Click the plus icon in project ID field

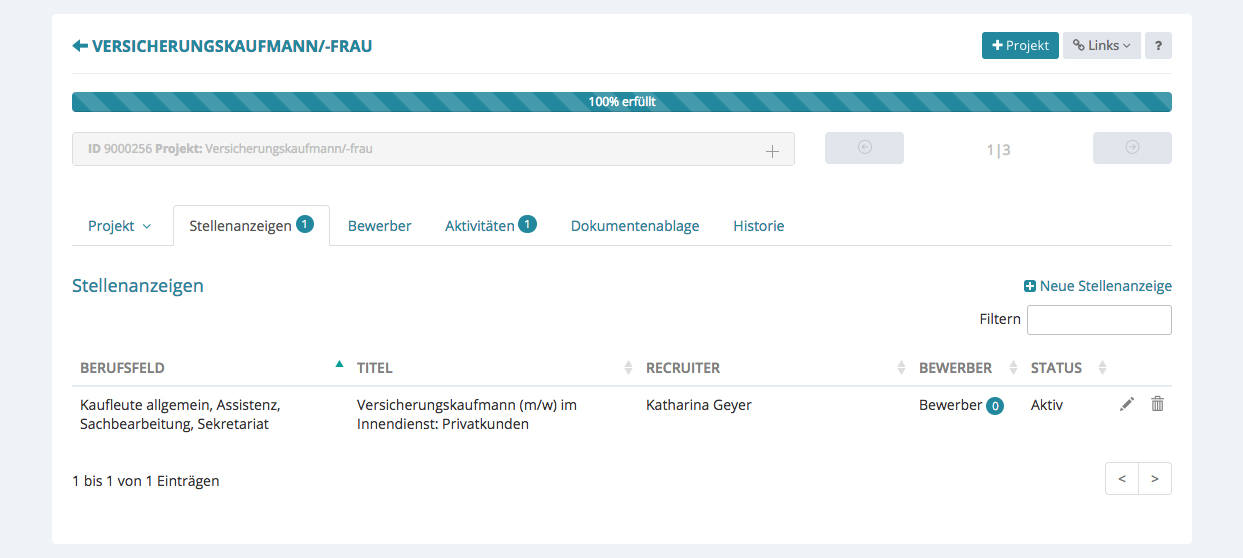pos(772,151)
